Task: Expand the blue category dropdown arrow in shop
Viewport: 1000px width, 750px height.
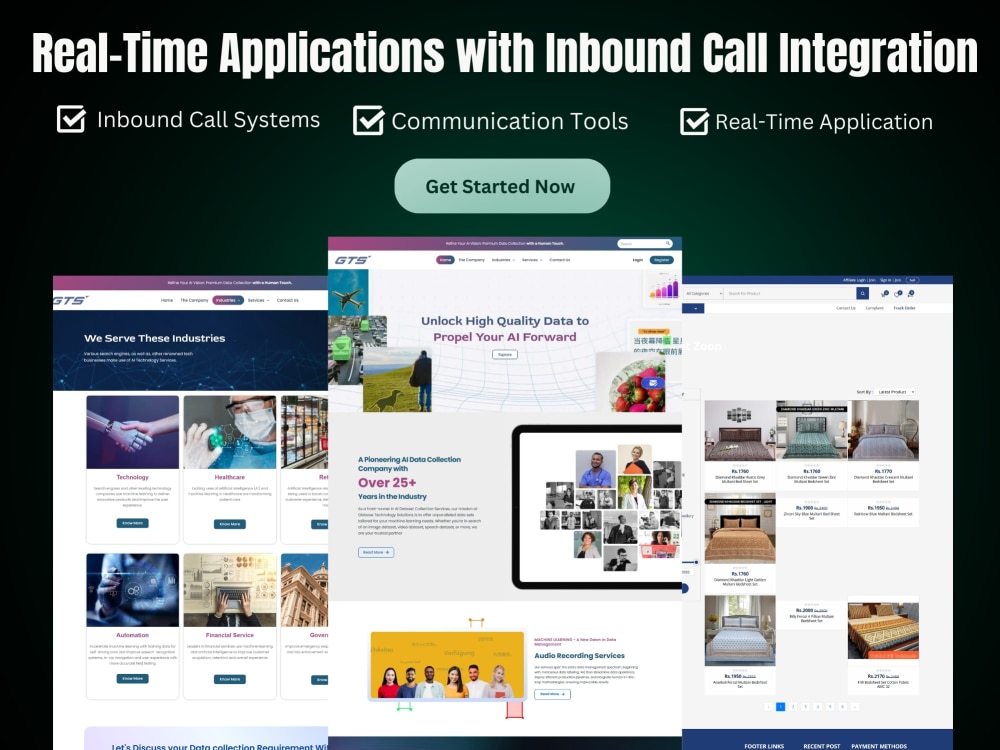Action: point(694,309)
